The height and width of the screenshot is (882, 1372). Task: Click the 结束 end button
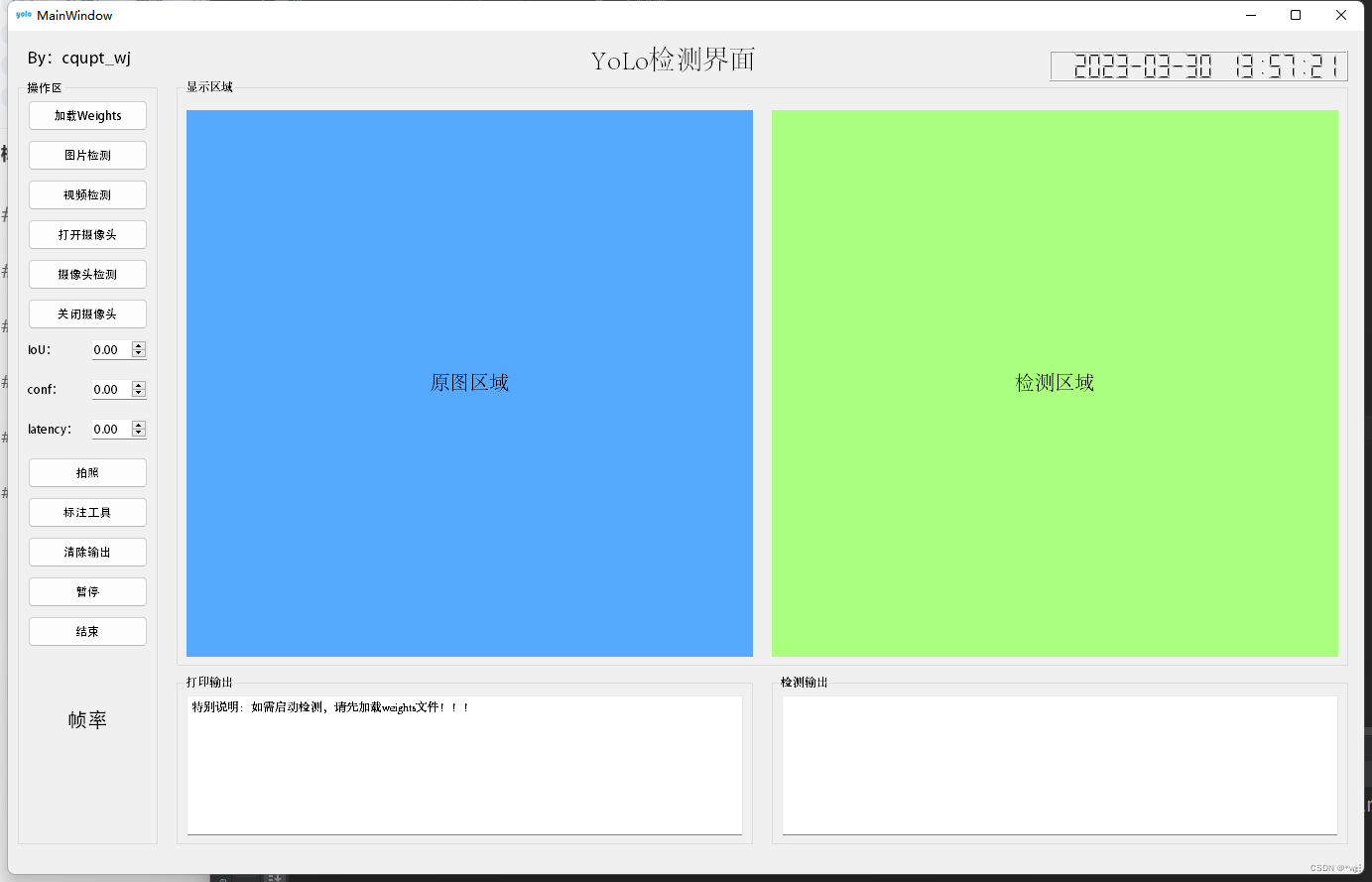[x=87, y=632]
